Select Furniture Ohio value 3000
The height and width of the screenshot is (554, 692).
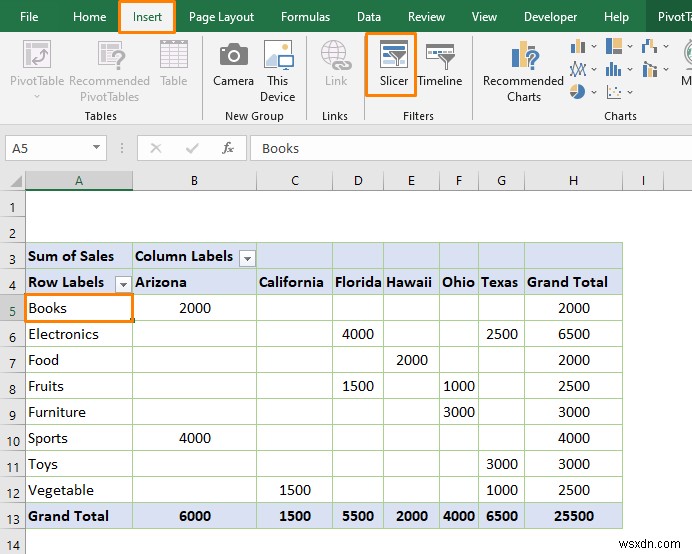click(x=459, y=412)
